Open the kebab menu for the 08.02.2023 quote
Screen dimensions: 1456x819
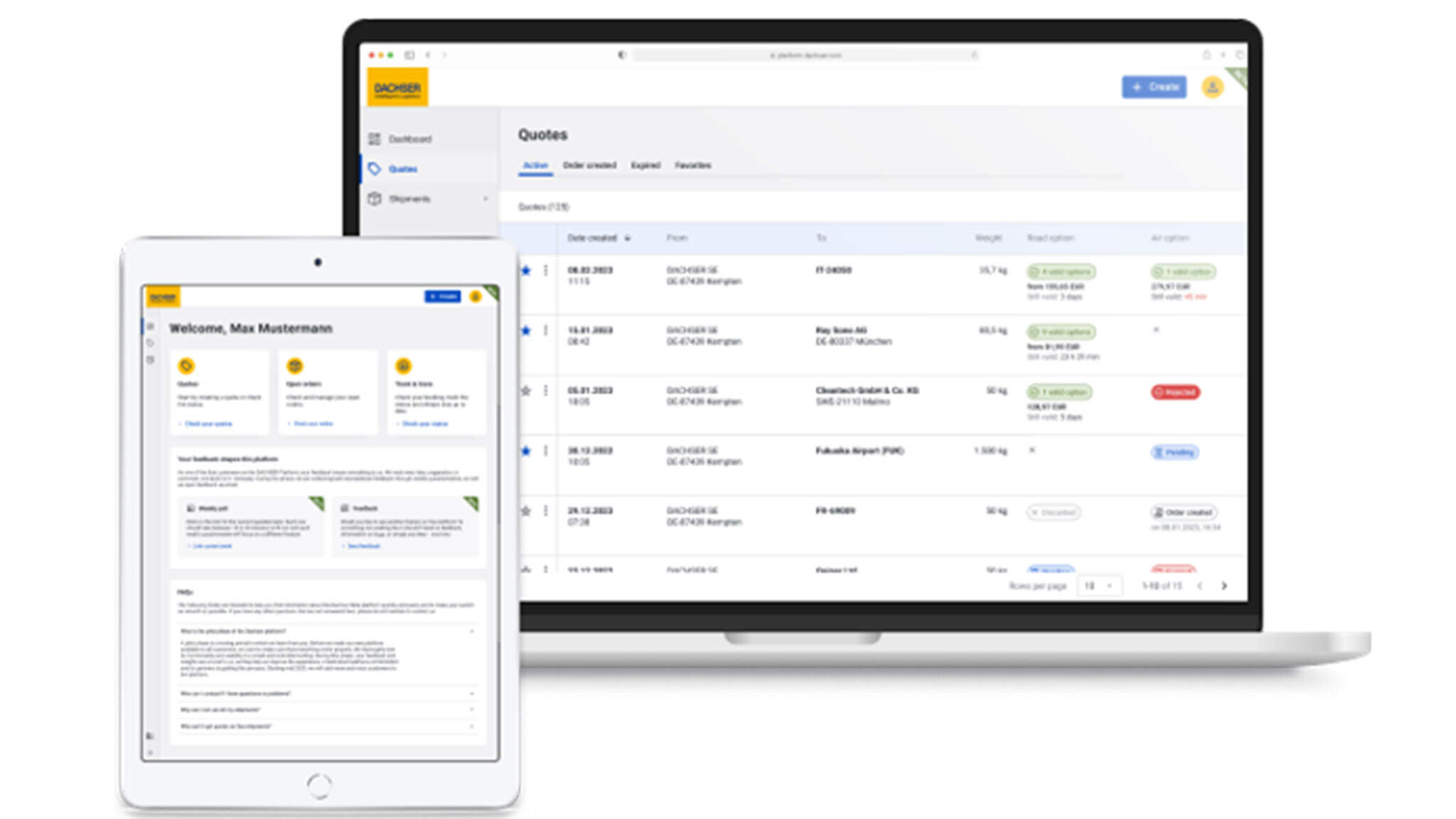pyautogui.click(x=545, y=270)
